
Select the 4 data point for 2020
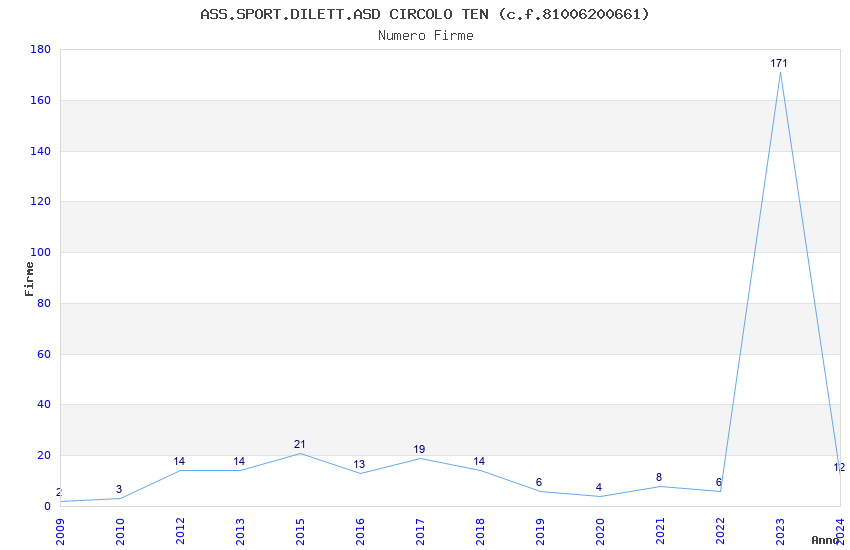pos(600,496)
